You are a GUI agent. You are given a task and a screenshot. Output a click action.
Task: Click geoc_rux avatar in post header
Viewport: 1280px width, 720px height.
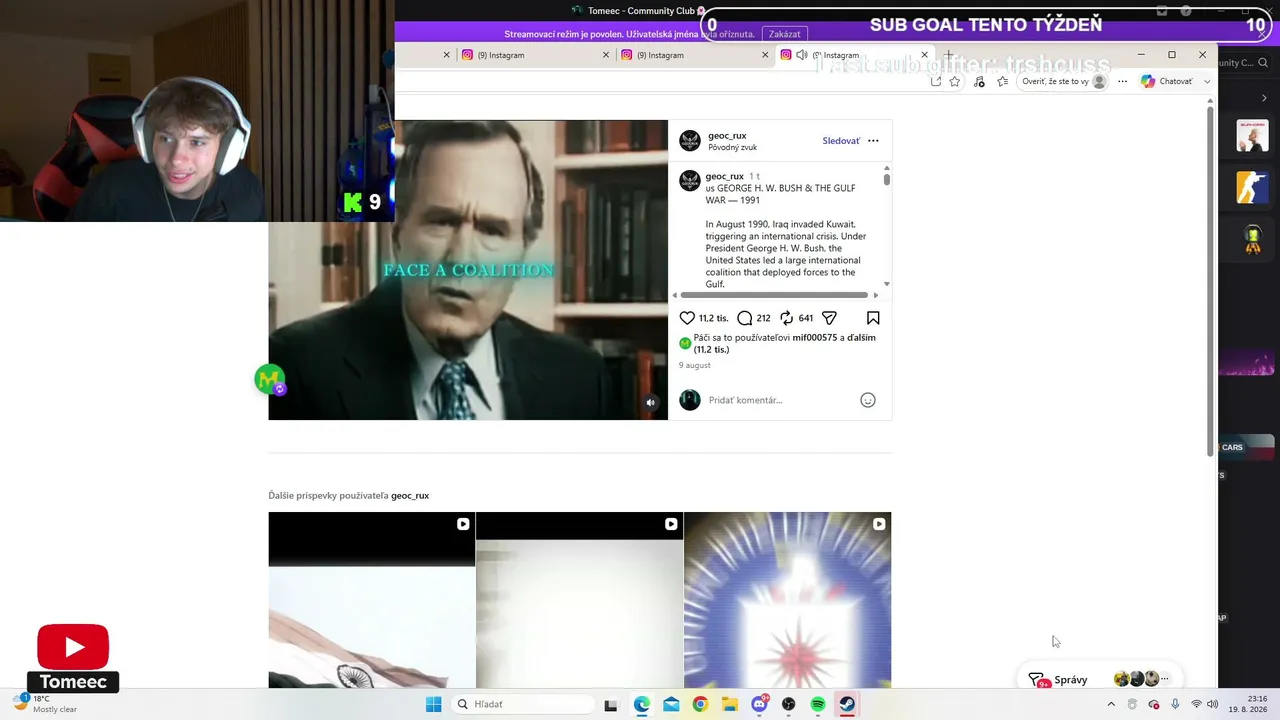(690, 141)
